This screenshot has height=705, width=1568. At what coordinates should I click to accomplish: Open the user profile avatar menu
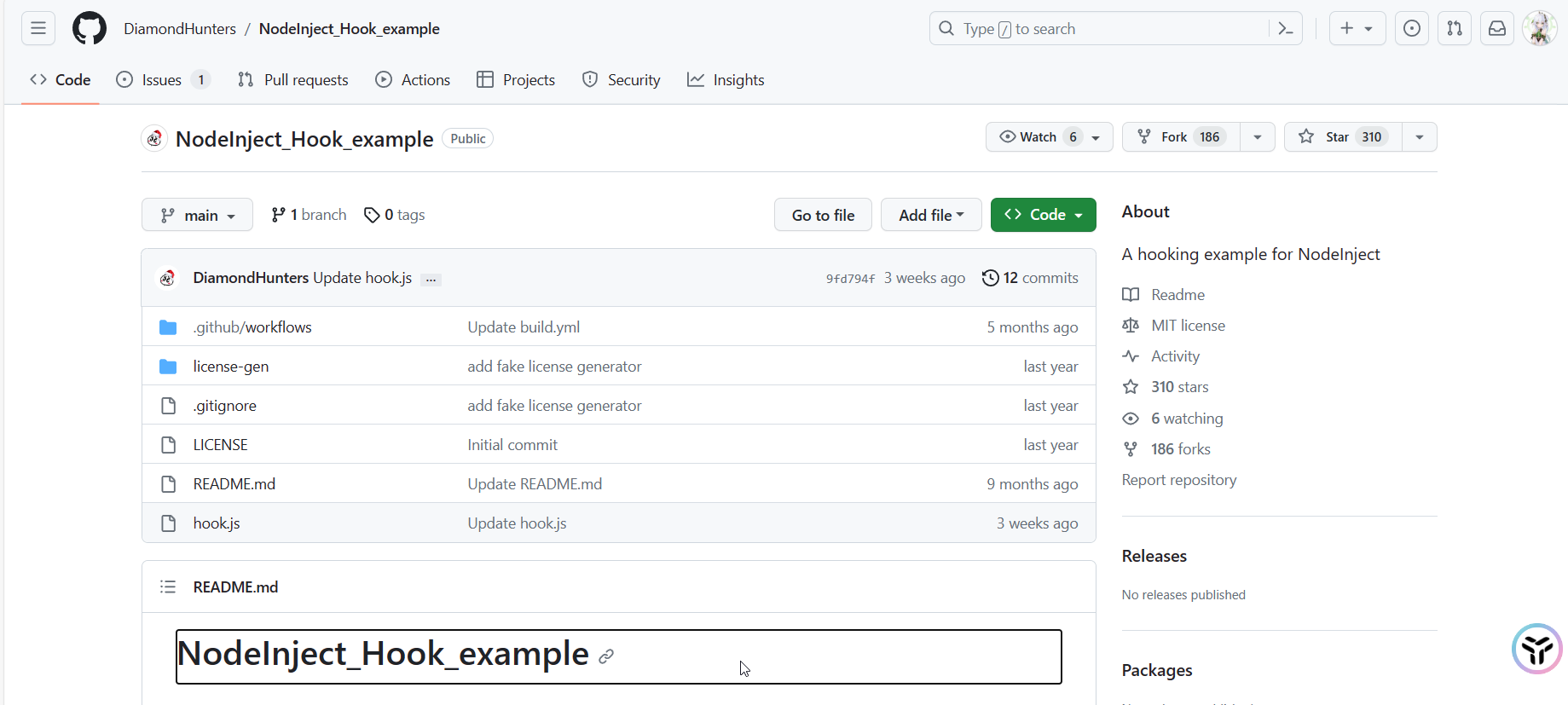point(1540,28)
